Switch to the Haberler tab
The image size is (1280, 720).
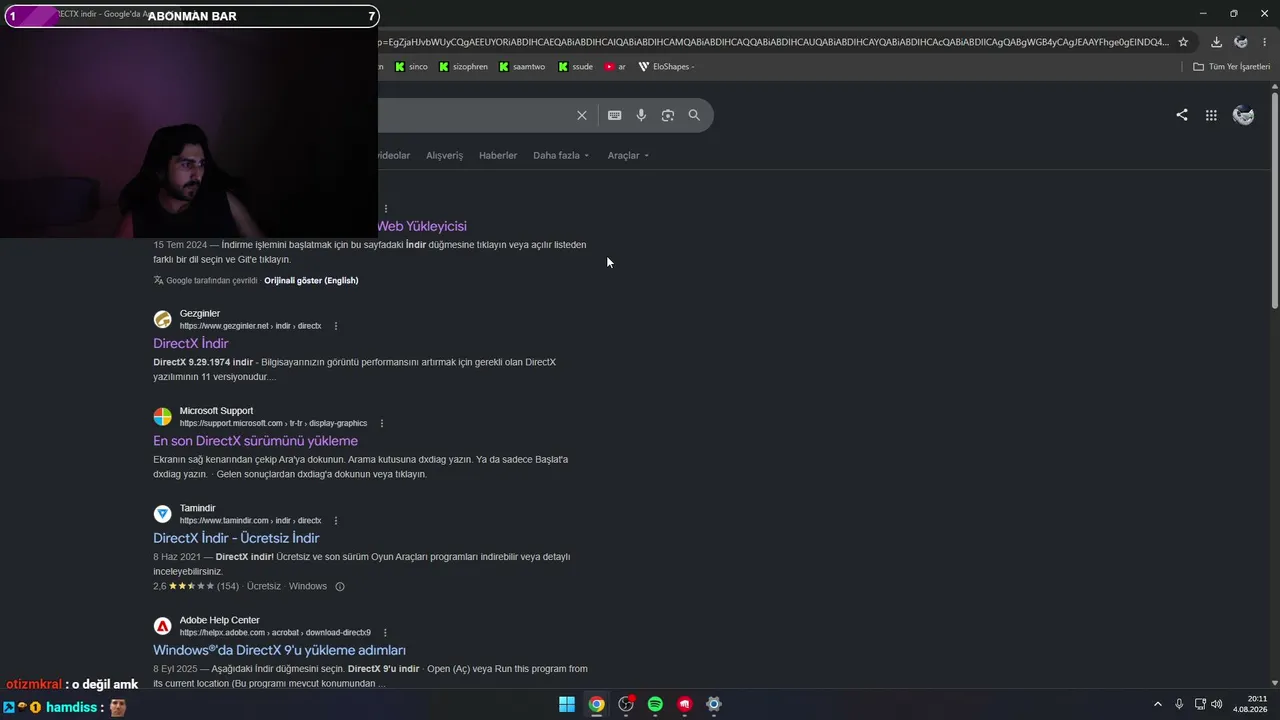coord(498,156)
